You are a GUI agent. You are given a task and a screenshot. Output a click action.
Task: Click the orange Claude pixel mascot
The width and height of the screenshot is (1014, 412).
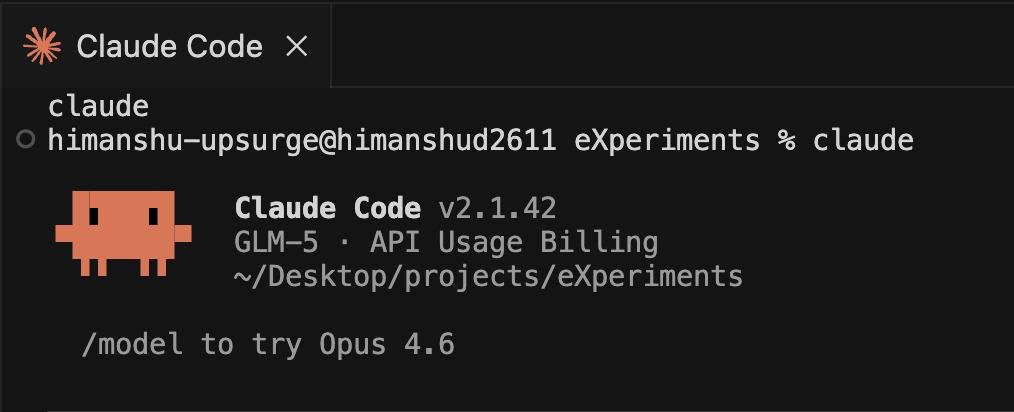click(122, 233)
